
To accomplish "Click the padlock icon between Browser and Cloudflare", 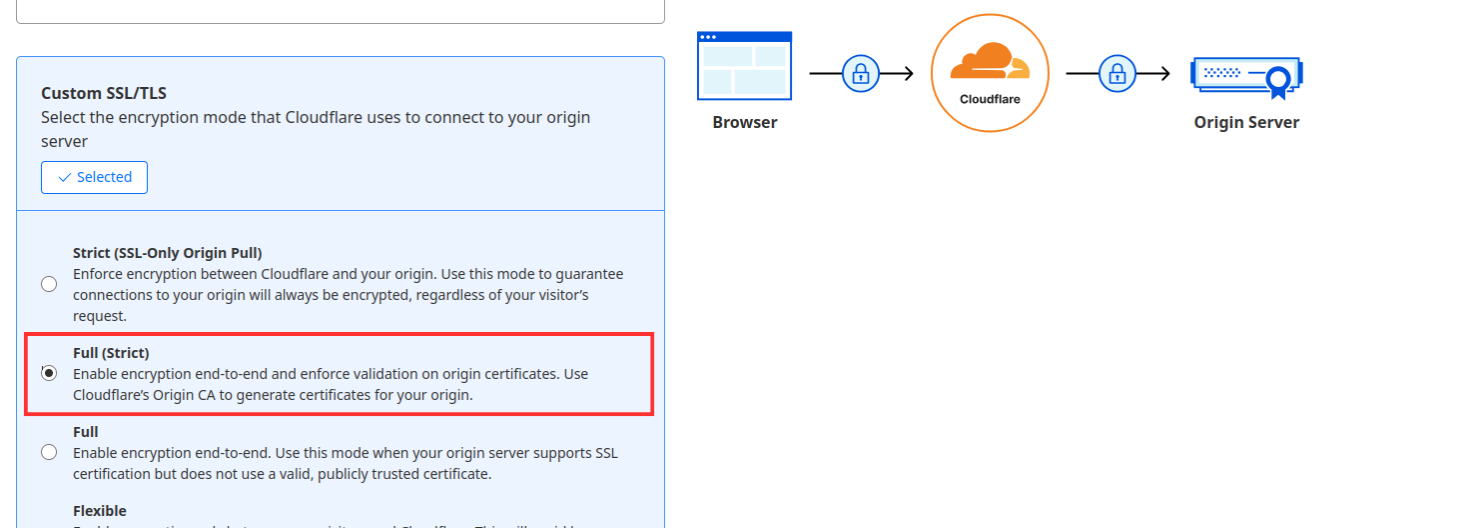I will click(x=860, y=73).
